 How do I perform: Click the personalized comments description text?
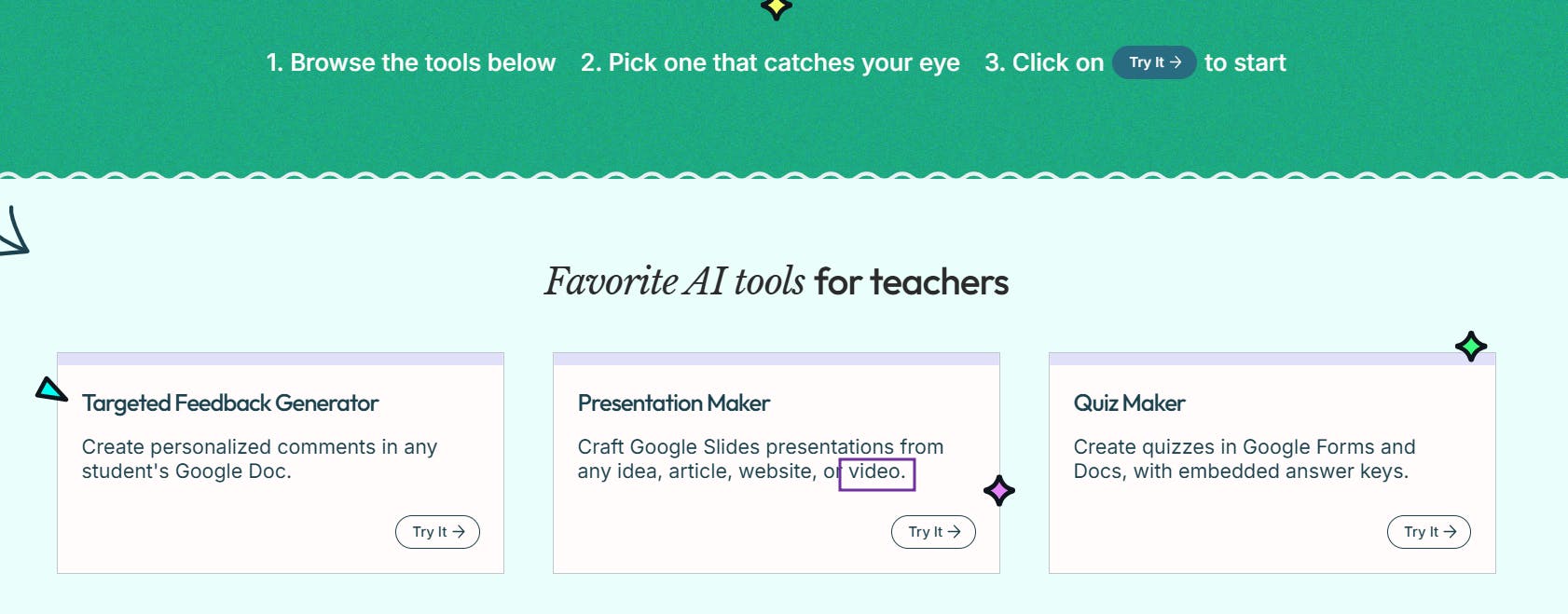tap(259, 459)
